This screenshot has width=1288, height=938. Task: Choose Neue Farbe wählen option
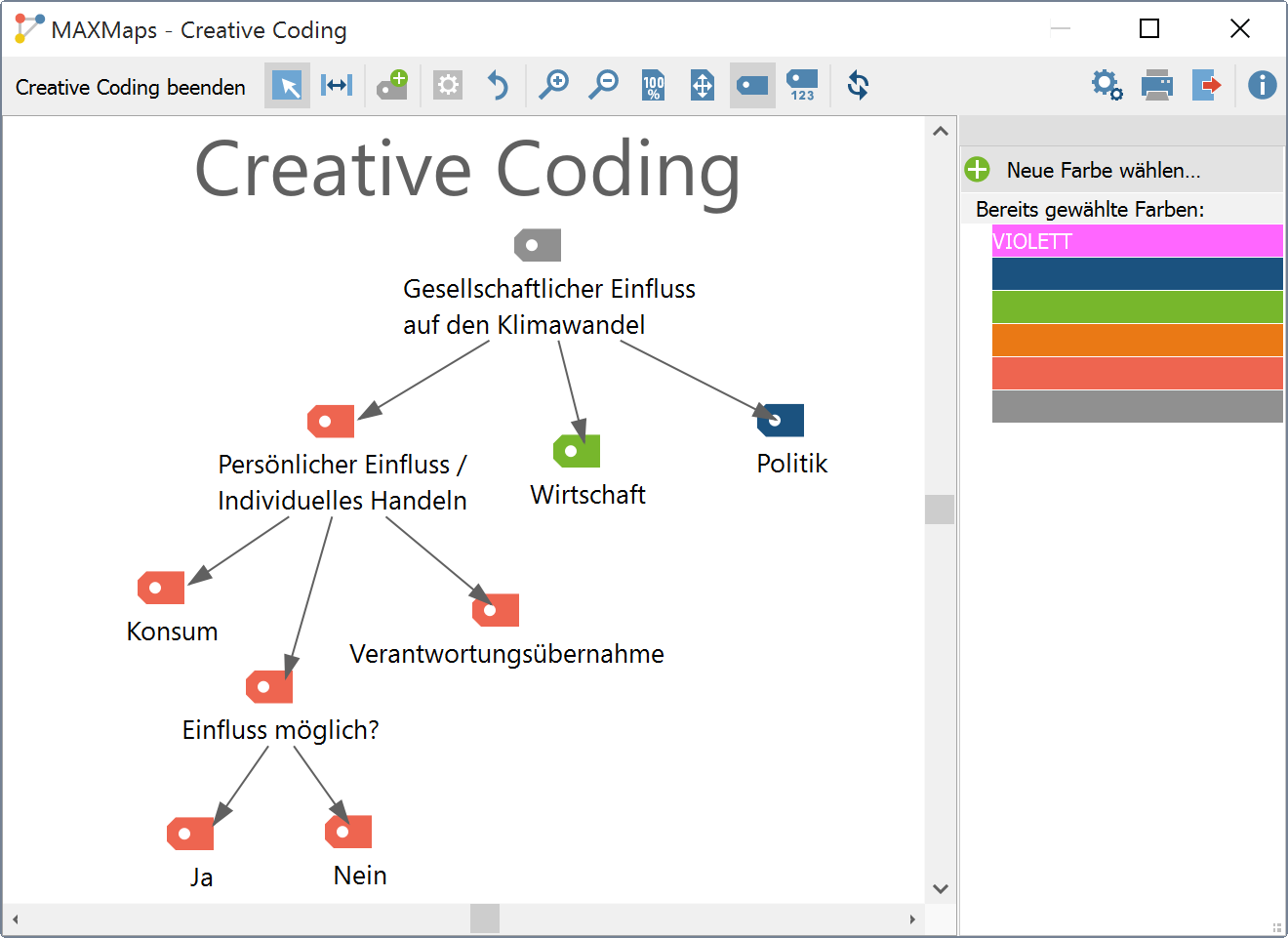pos(1103,170)
